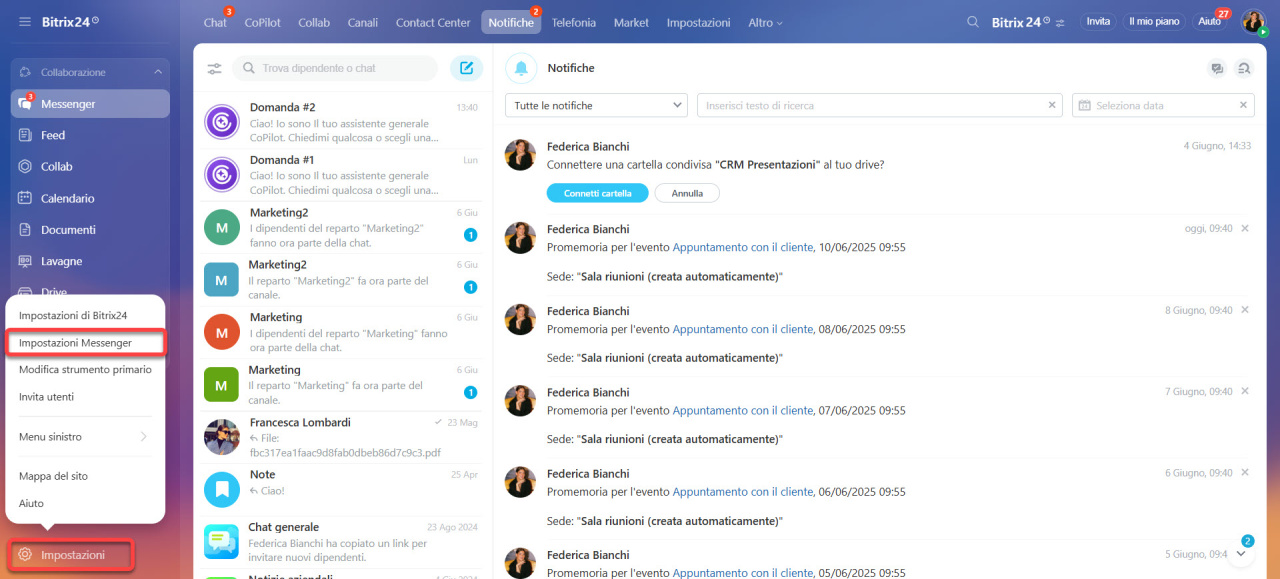Open Marketing channel with green M avatar
The height and width of the screenshot is (579, 1280).
(x=343, y=385)
